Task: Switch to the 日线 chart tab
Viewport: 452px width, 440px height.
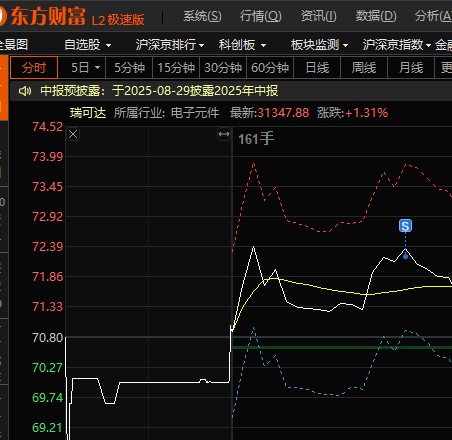Action: (317, 68)
